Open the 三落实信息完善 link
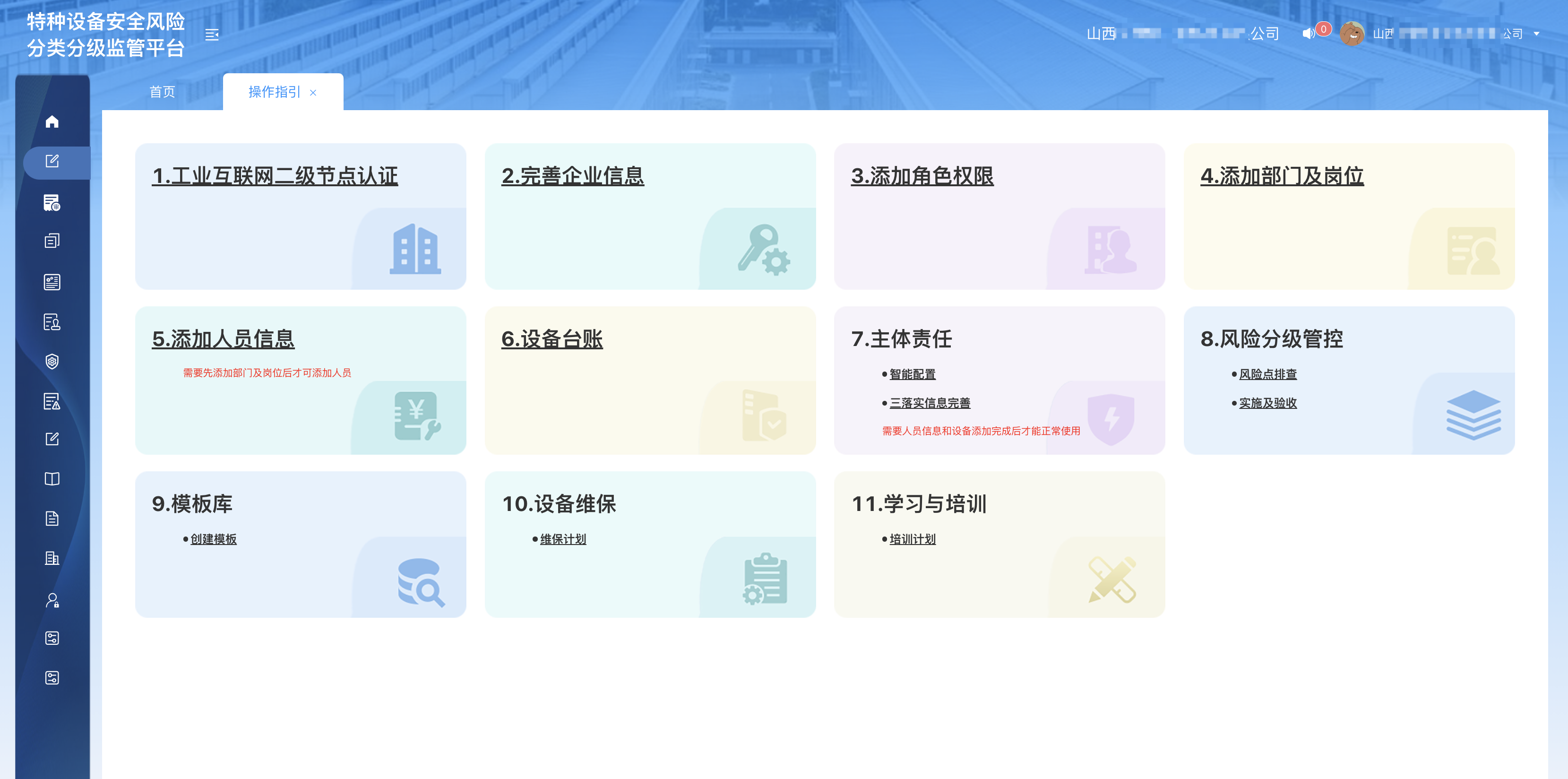This screenshot has width=1568, height=779. coord(930,403)
